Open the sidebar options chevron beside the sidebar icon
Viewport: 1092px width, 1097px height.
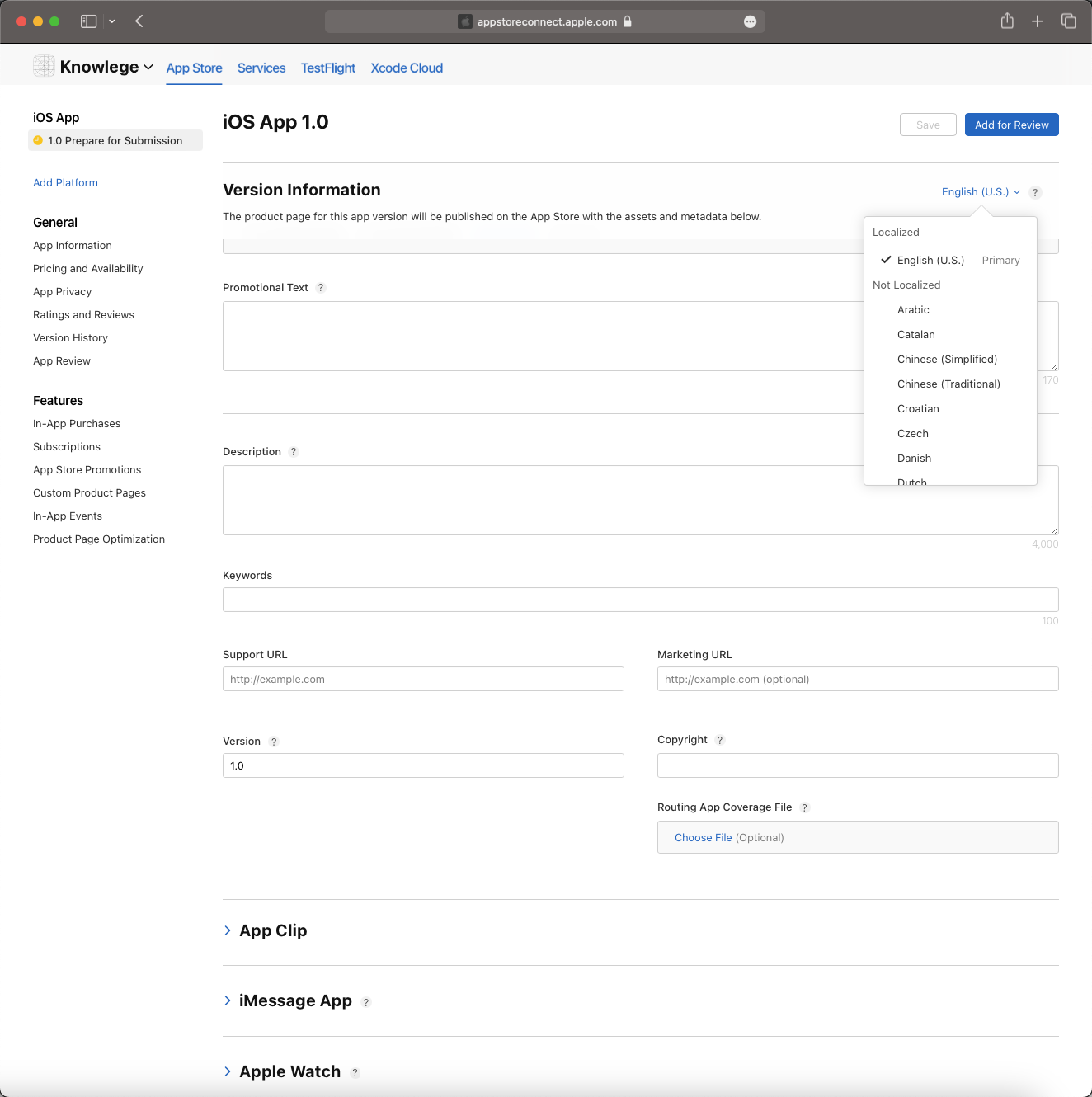point(111,21)
